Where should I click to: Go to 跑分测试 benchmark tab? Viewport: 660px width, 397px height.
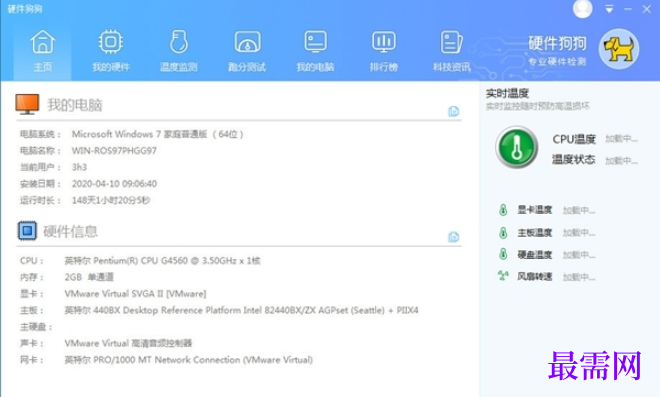pos(247,51)
